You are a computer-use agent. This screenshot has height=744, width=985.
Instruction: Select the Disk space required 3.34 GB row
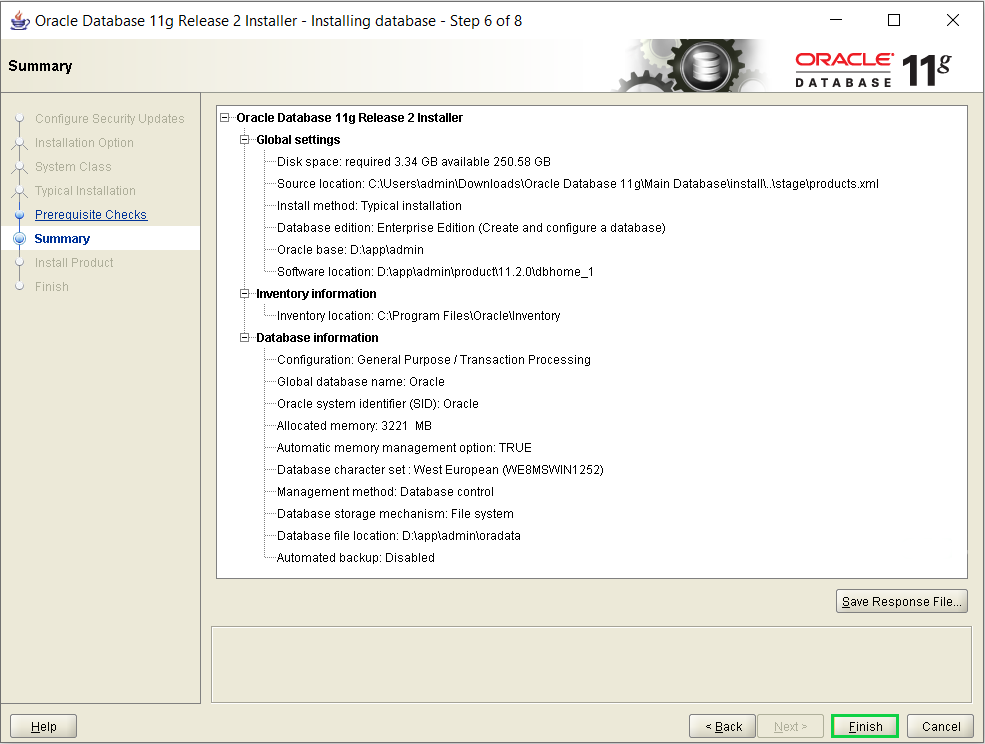click(413, 161)
